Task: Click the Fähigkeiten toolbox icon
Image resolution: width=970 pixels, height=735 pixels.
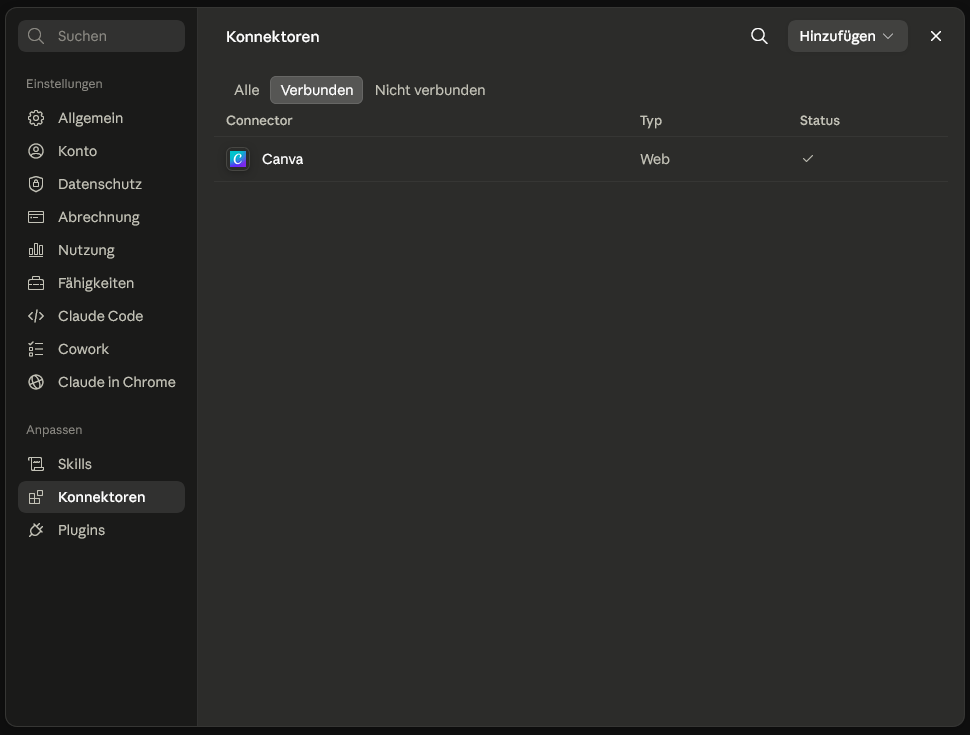Action: tap(36, 283)
